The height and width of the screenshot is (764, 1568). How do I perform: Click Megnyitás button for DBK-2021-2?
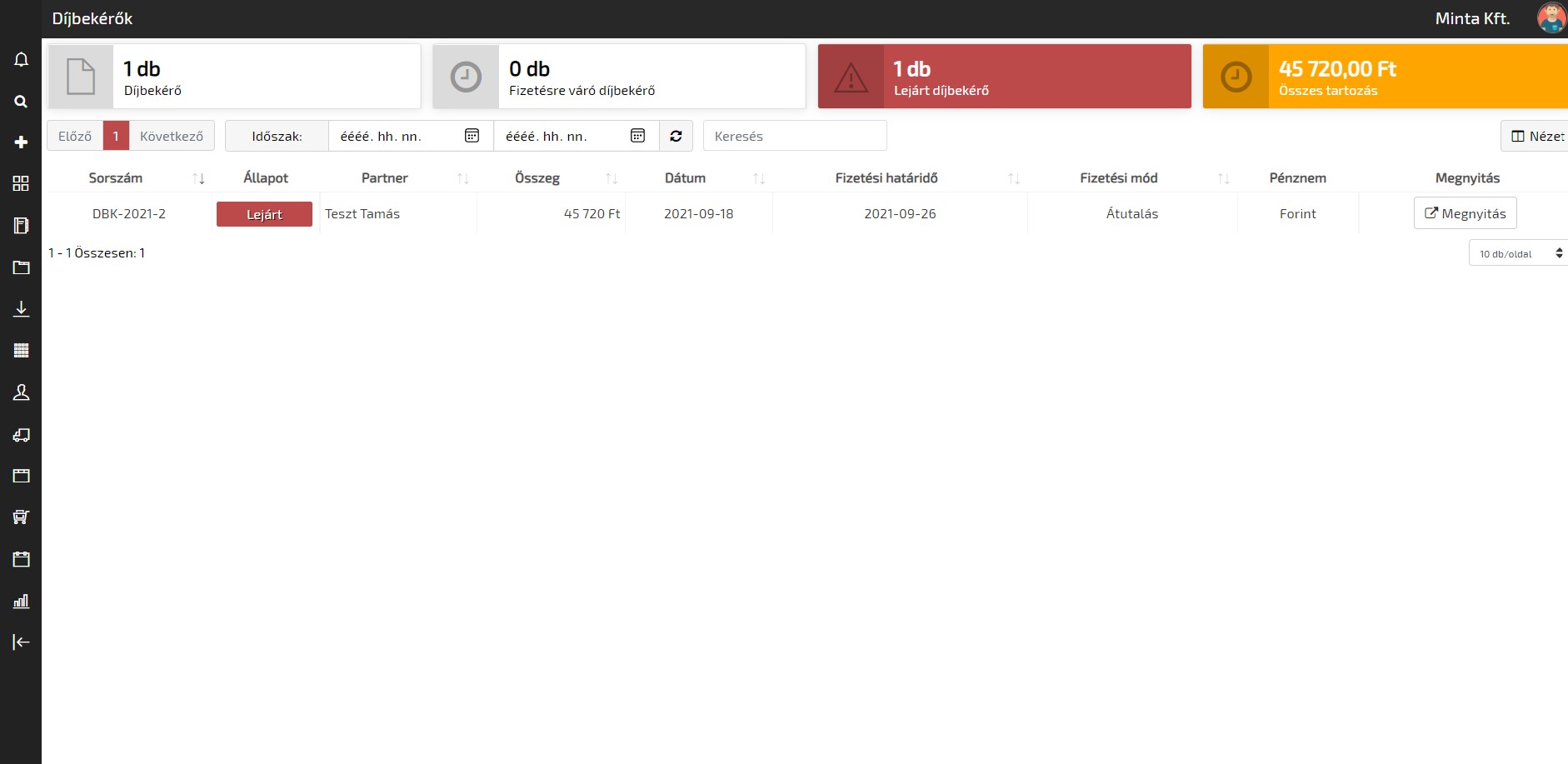pyautogui.click(x=1465, y=213)
